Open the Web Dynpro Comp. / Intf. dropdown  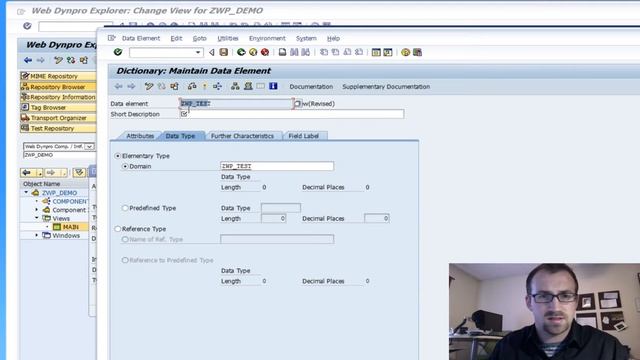pyautogui.click(x=89, y=146)
